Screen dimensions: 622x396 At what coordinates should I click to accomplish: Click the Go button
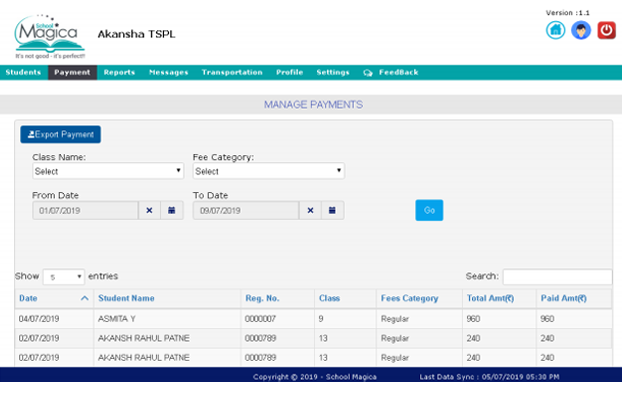coord(429,210)
